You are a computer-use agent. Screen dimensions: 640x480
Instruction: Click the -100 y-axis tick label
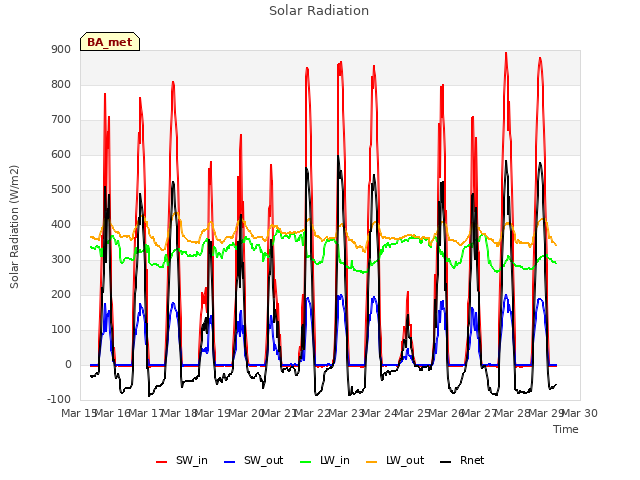tap(59, 399)
